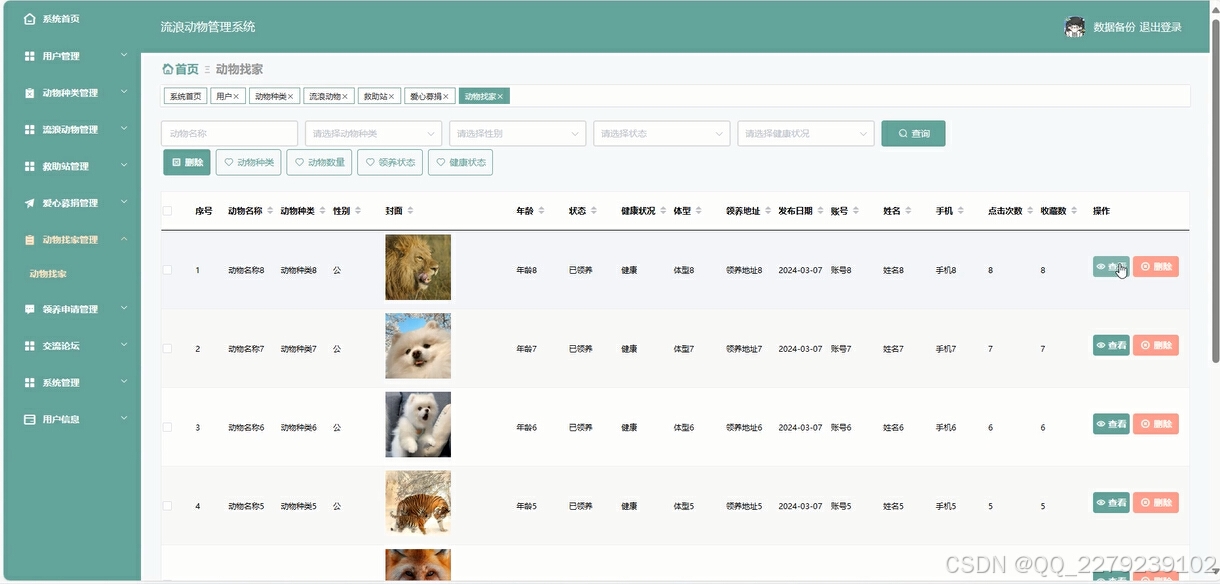
Task: Open the tiger cover thumbnail in row 4
Action: [x=418, y=503]
